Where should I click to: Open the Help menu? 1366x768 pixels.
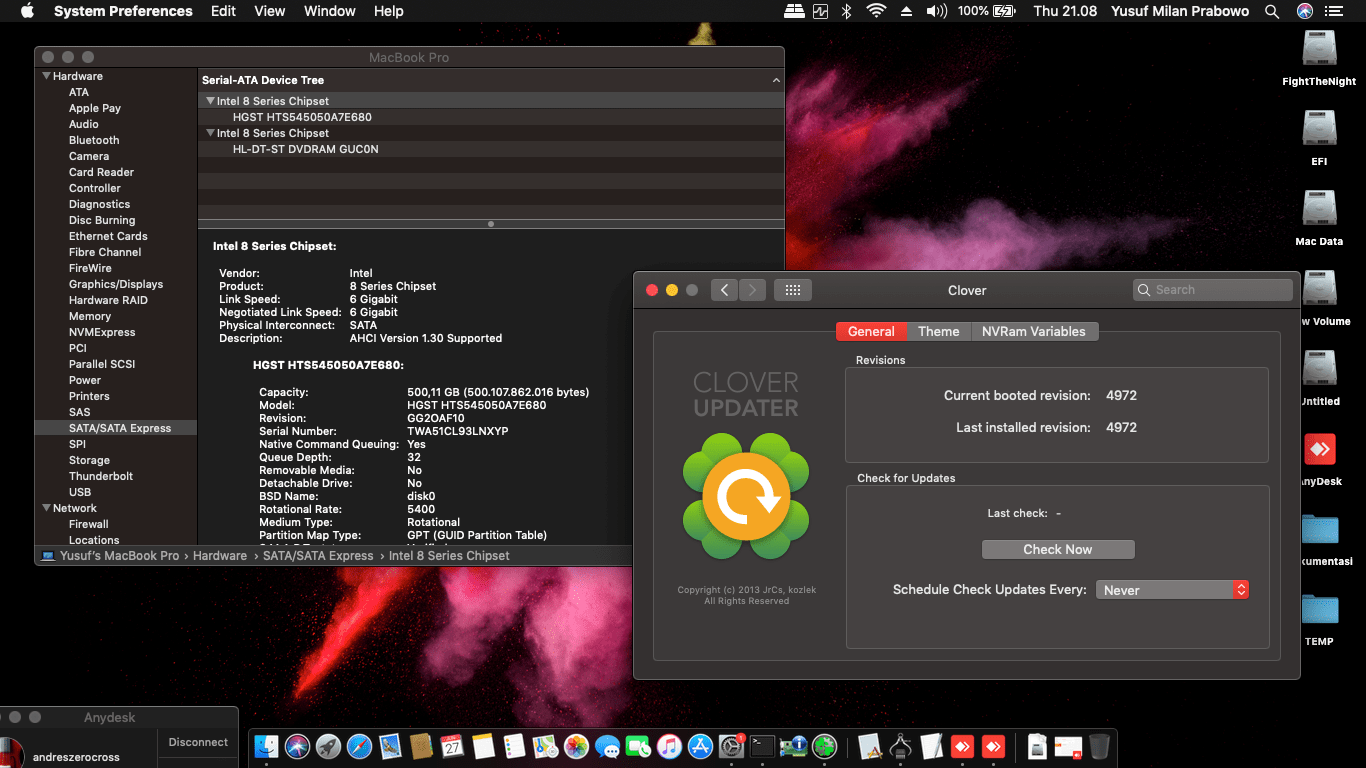[x=388, y=11]
